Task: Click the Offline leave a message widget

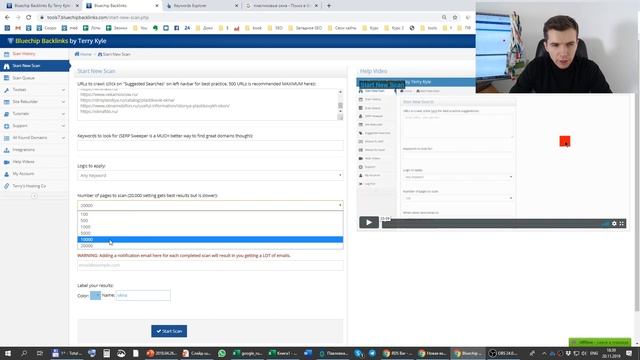Action: click(x=600, y=342)
